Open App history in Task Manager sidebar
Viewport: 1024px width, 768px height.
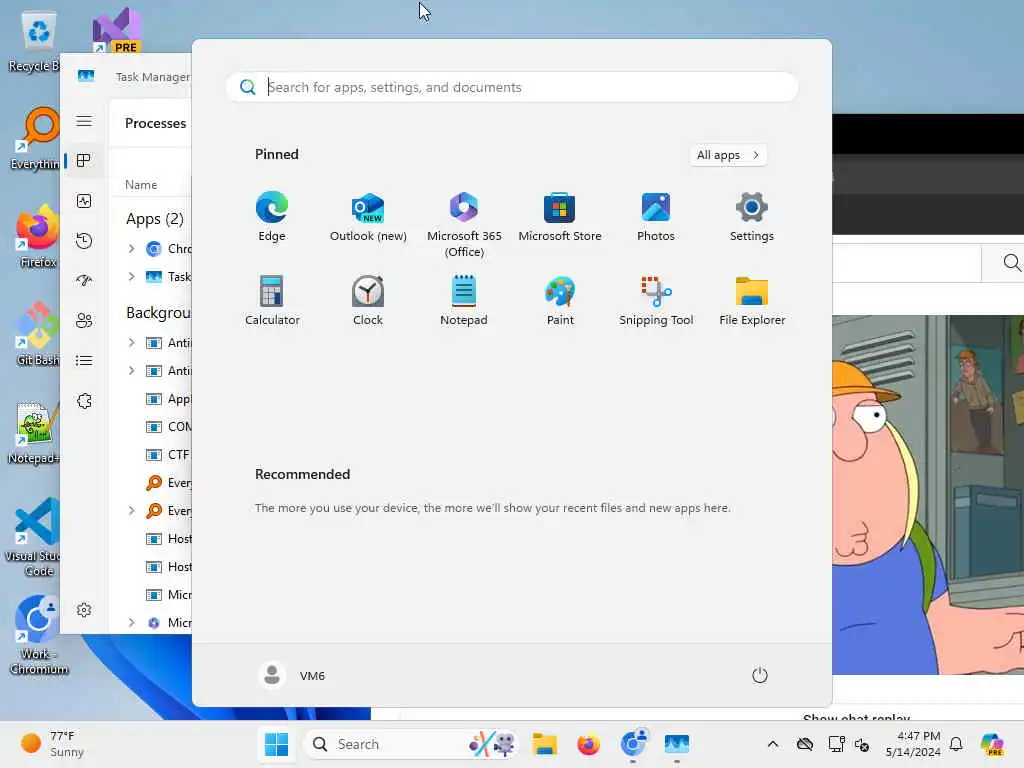[x=84, y=241]
